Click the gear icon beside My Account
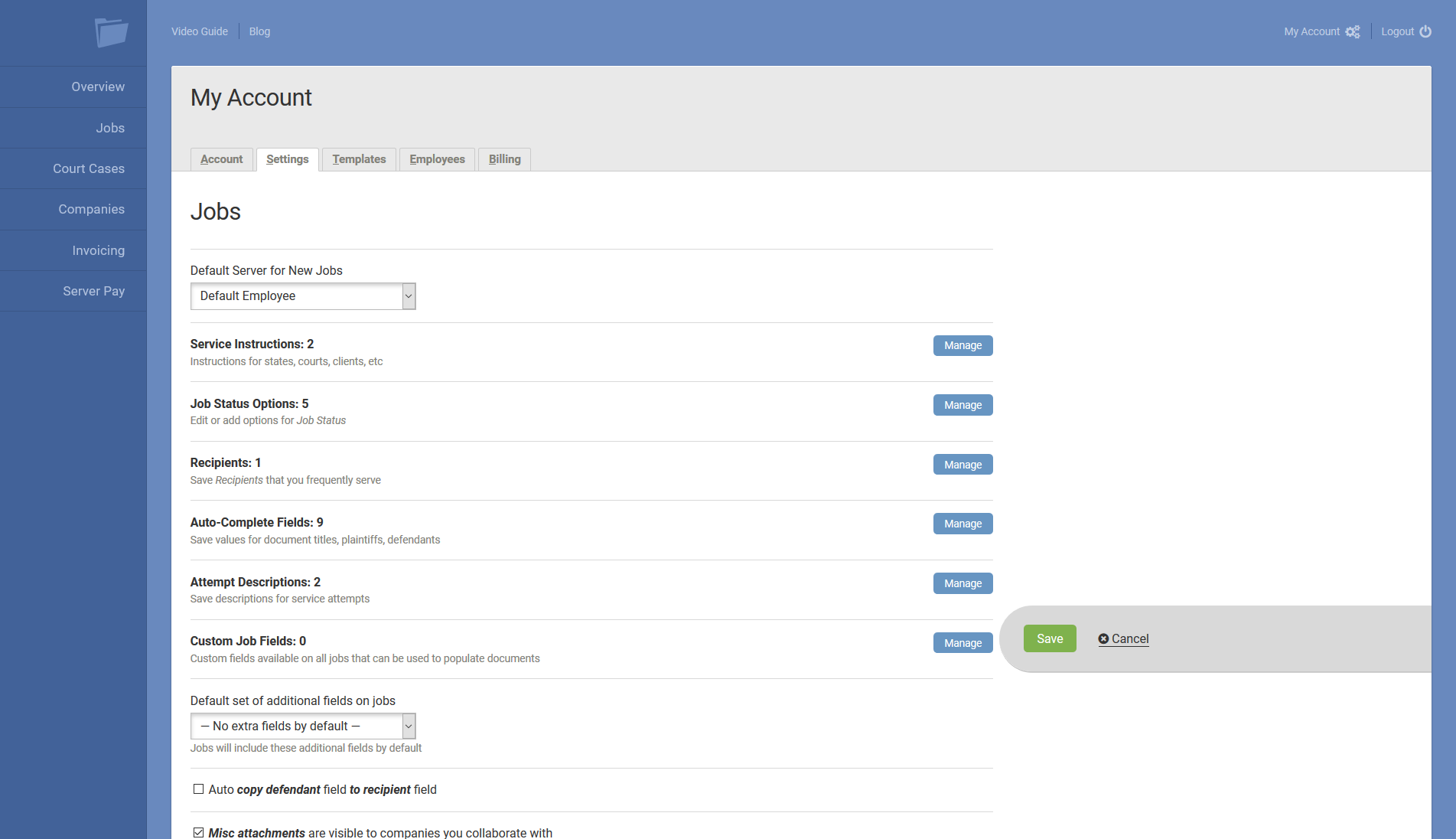The image size is (1456, 839). [1353, 31]
